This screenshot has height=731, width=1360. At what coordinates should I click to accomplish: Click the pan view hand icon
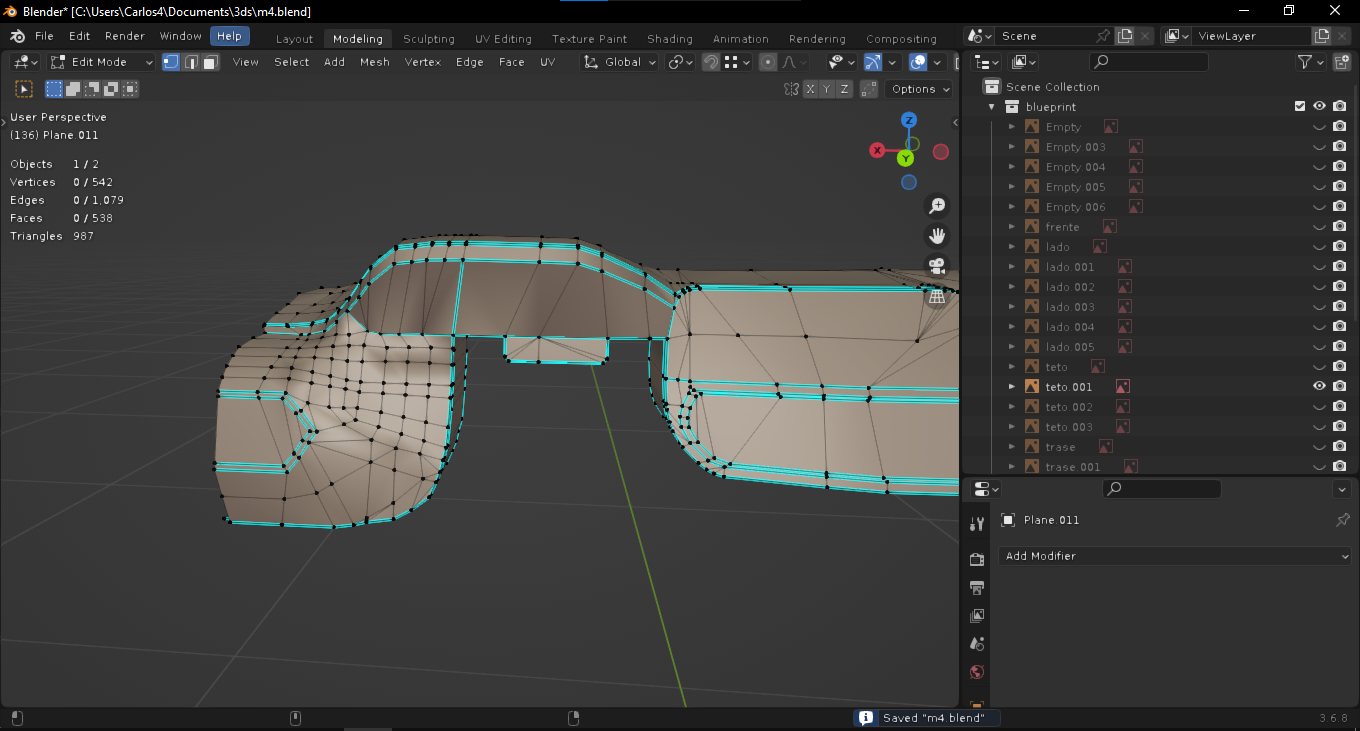[937, 236]
